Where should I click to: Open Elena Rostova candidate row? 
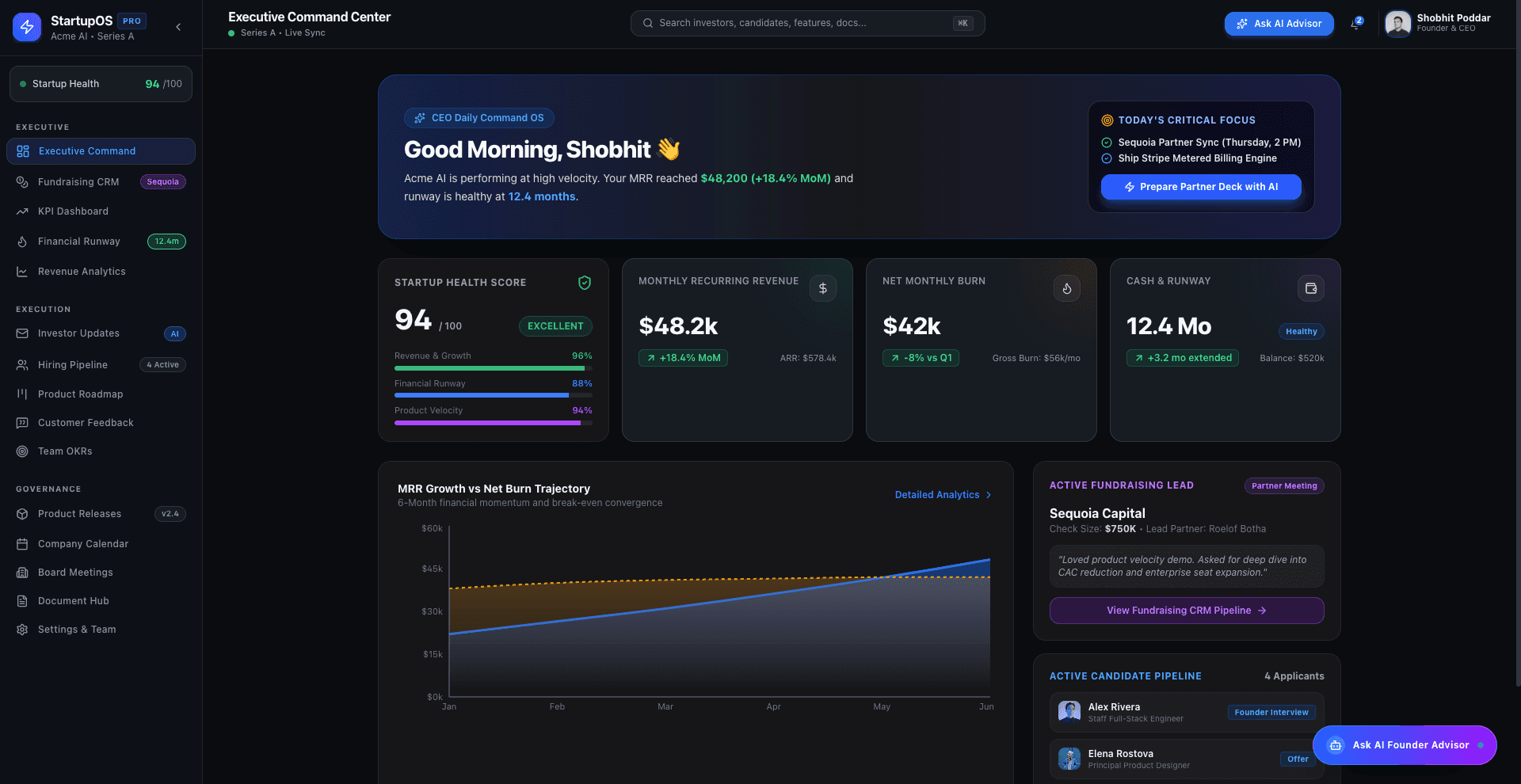1187,759
